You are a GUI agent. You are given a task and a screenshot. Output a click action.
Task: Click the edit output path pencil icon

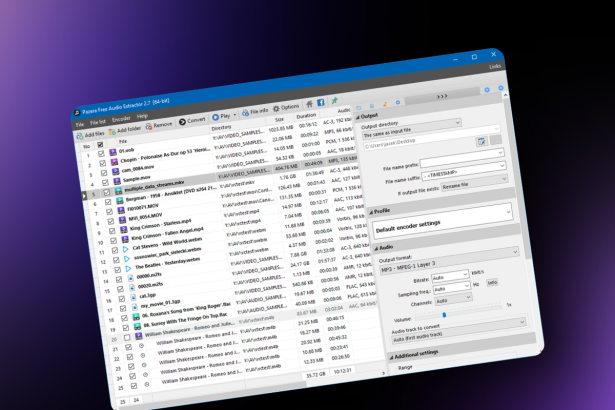tap(482, 142)
